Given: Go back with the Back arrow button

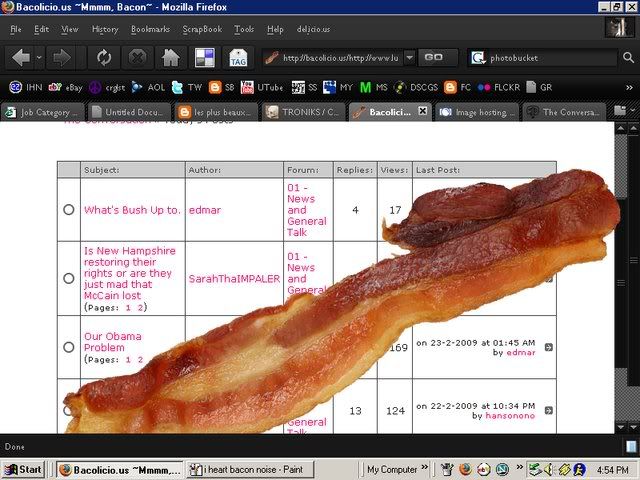Looking at the screenshot, I should tap(20, 58).
